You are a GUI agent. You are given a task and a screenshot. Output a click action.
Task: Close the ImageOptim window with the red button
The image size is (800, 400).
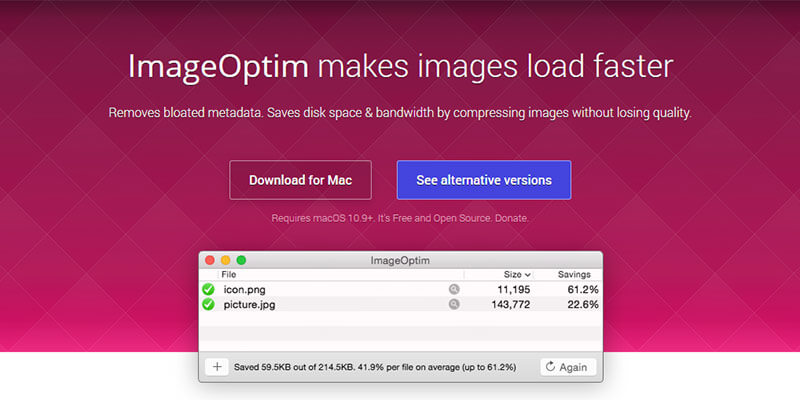point(210,260)
